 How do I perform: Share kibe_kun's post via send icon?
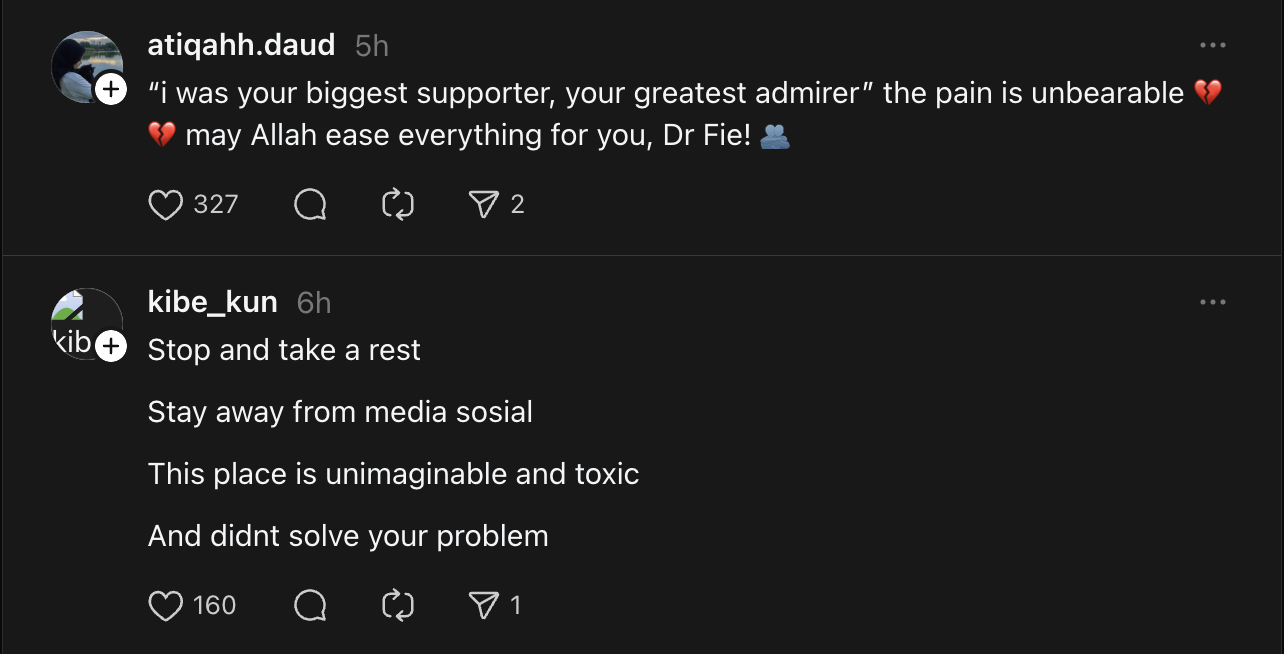point(484,606)
